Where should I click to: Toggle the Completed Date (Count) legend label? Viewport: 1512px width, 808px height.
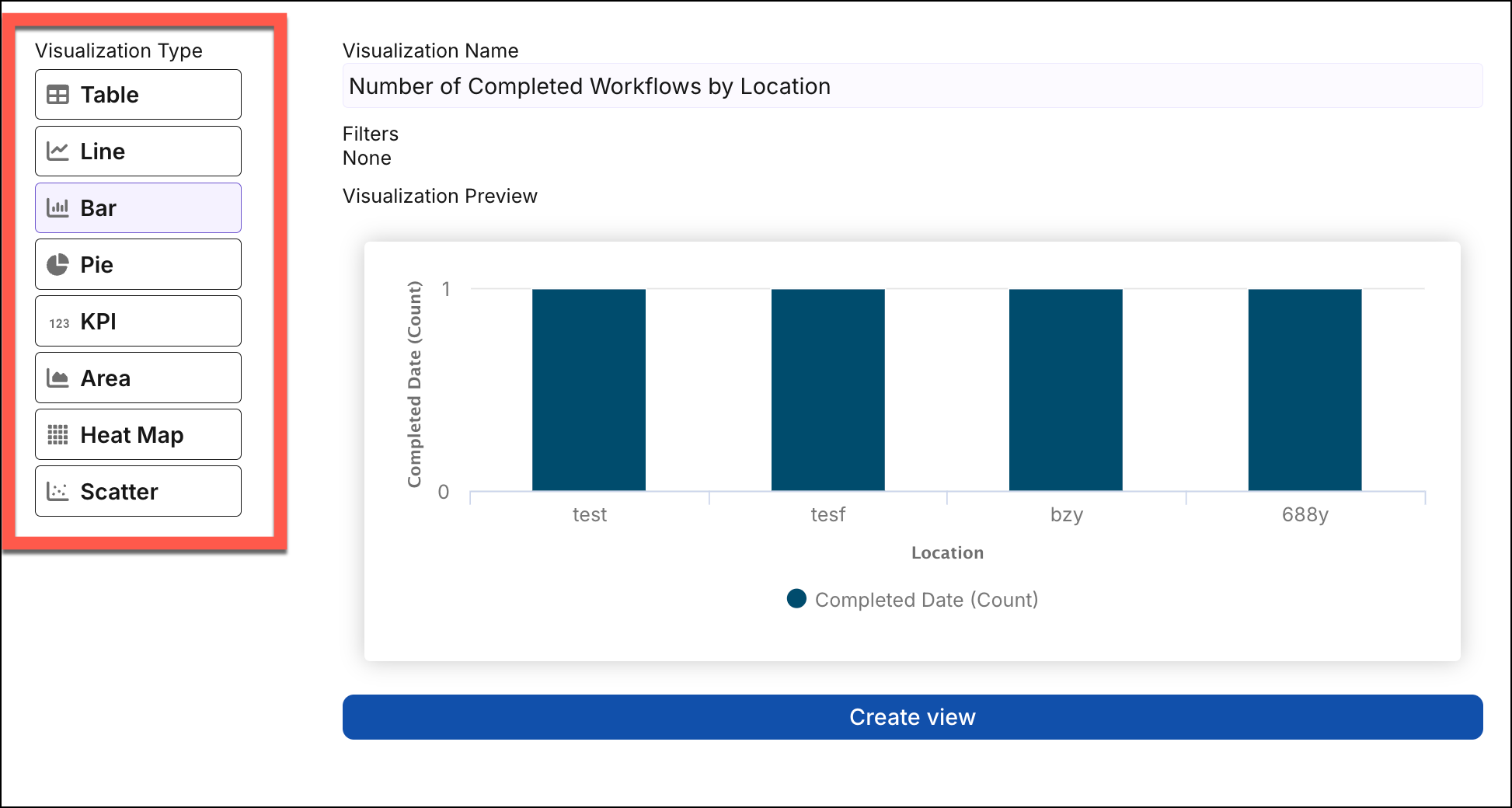click(x=926, y=600)
